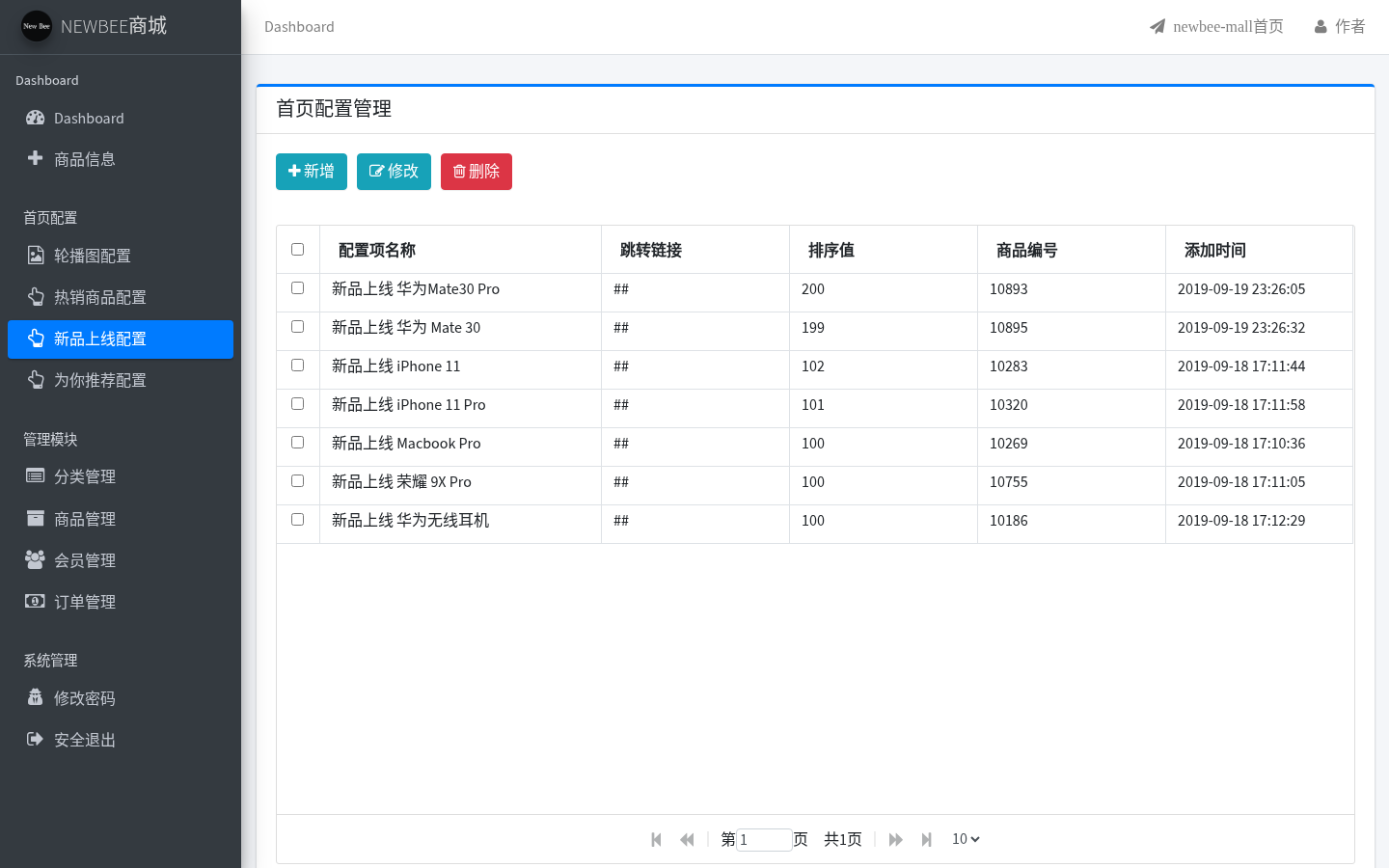Toggle the select-all checkbox in table header
The height and width of the screenshot is (868, 1389).
(x=297, y=250)
